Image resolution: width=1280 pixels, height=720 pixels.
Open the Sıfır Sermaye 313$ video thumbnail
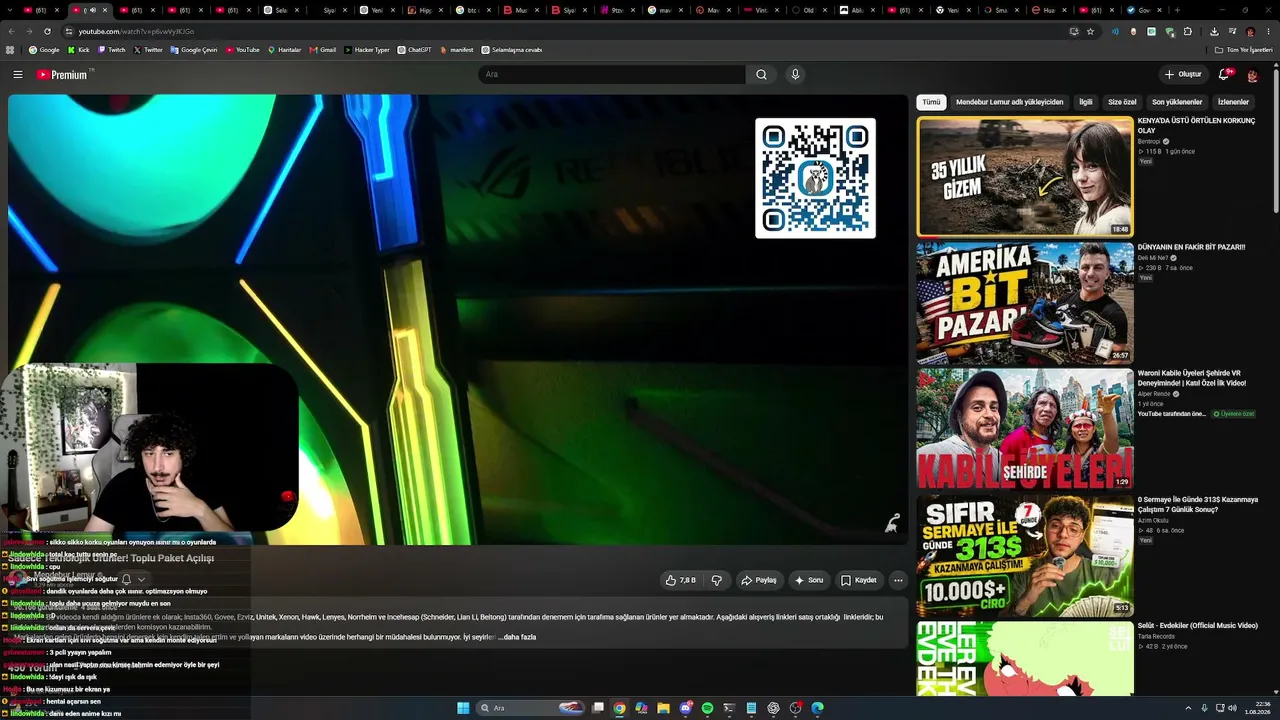(1025, 555)
